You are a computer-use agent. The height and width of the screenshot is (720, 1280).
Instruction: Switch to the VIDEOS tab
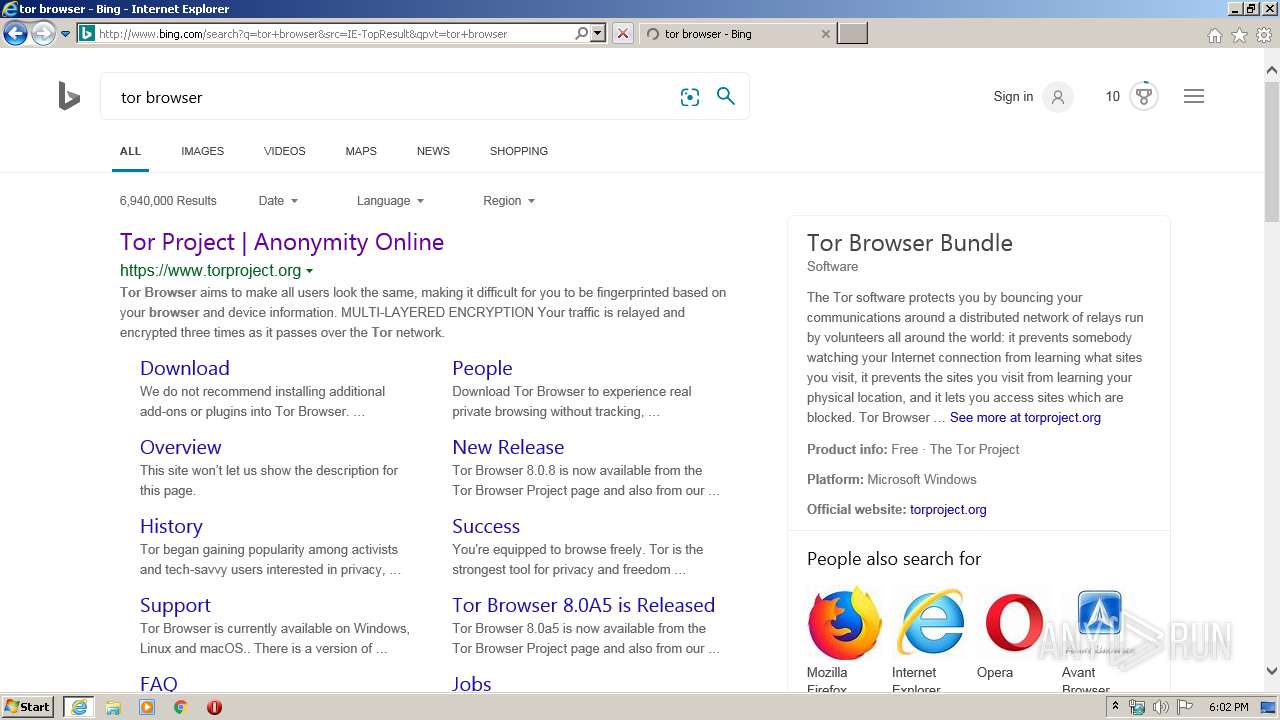pos(285,151)
